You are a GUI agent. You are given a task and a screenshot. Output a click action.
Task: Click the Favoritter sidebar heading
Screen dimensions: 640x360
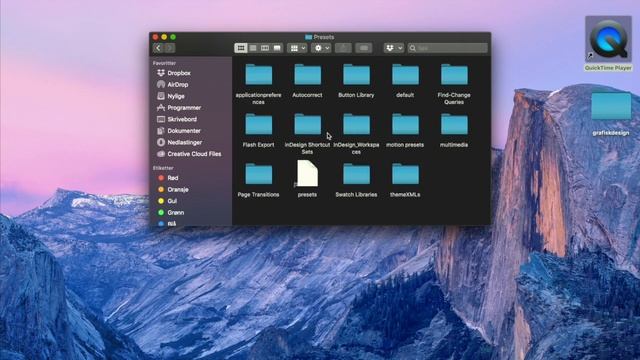[164, 63]
